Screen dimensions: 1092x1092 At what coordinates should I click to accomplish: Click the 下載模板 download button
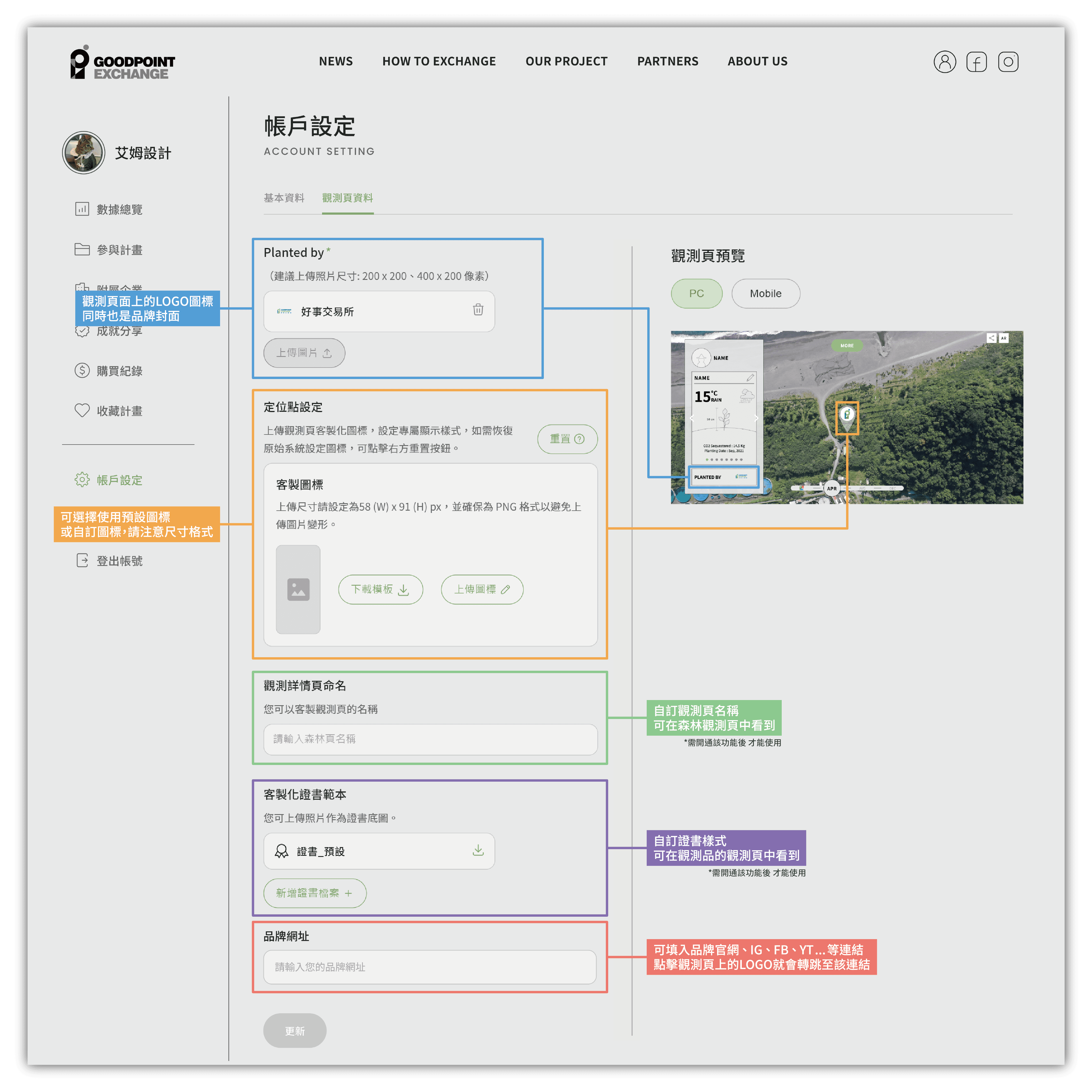point(380,589)
